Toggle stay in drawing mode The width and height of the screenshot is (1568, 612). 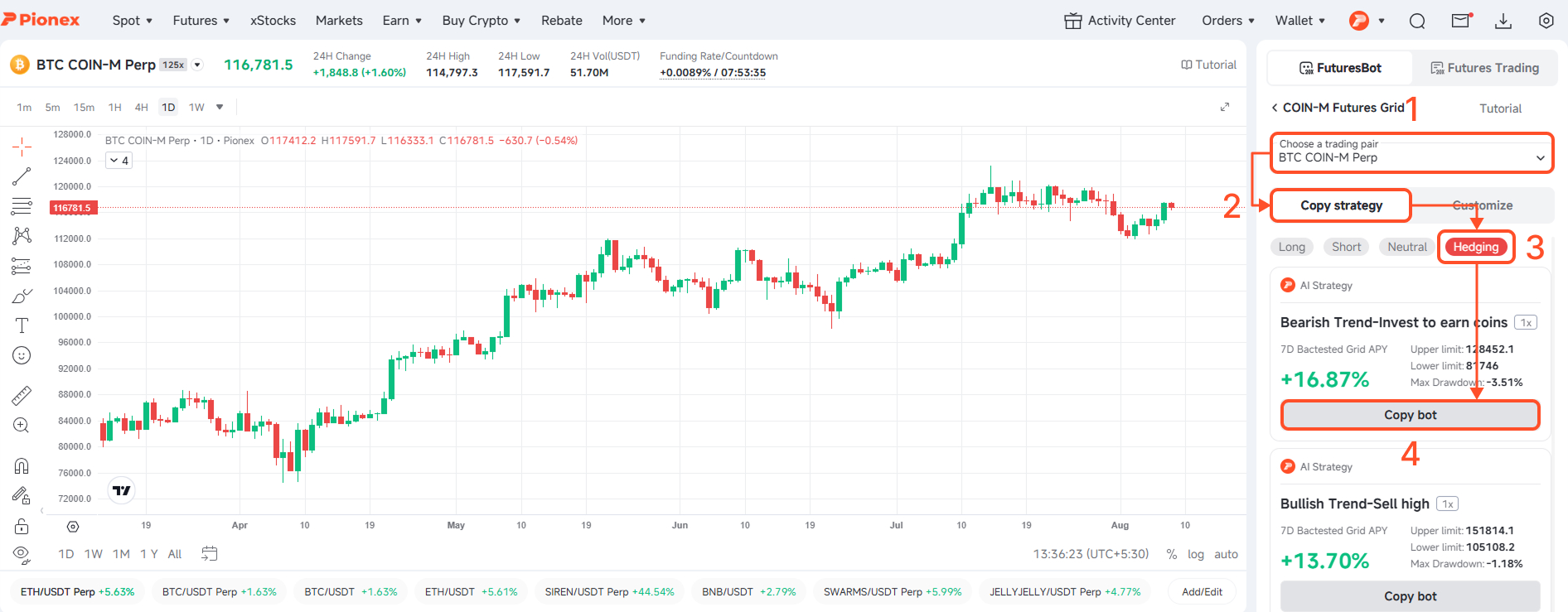[x=22, y=495]
